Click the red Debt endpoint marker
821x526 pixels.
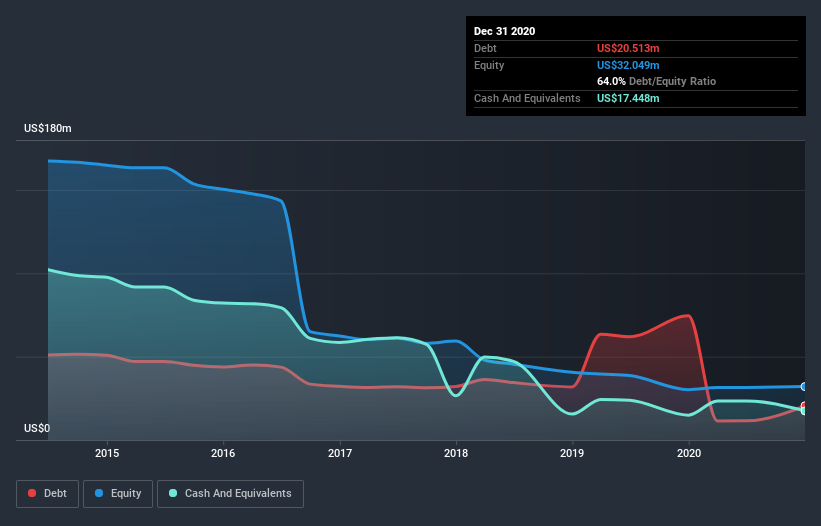point(804,406)
